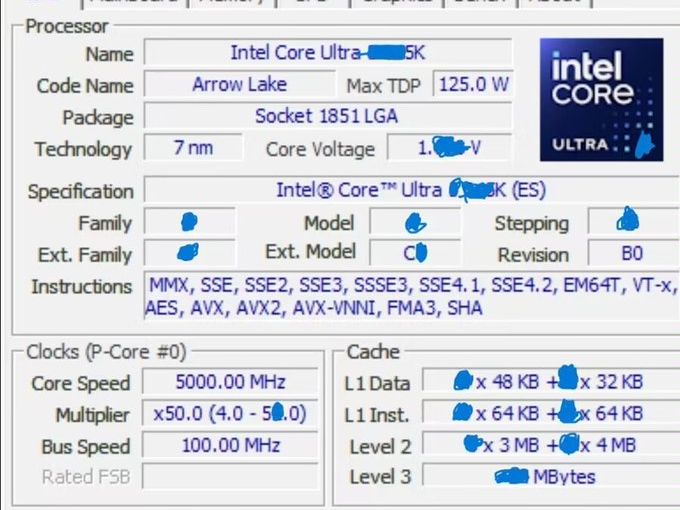680x510 pixels.
Task: Click the Multiplier value x50.0
Action: point(230,413)
